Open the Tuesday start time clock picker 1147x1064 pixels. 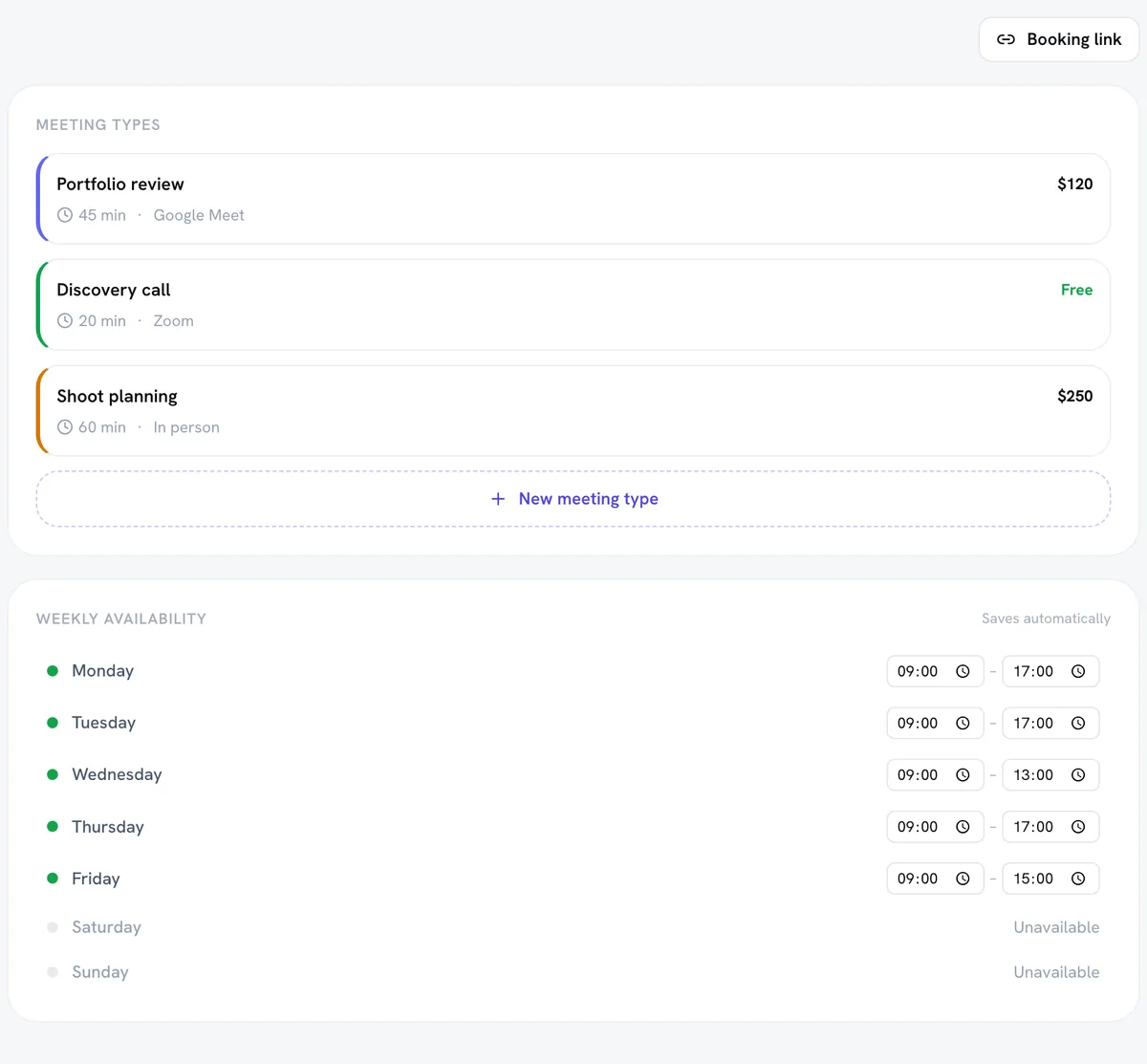pyautogui.click(x=963, y=723)
